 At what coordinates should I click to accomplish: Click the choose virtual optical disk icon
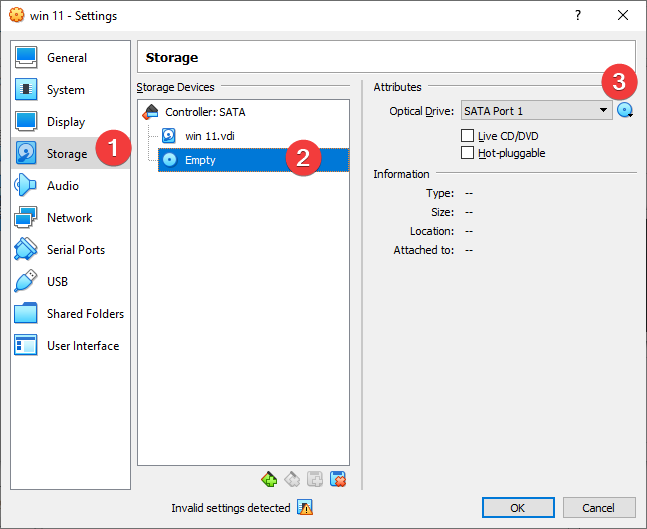[625, 110]
